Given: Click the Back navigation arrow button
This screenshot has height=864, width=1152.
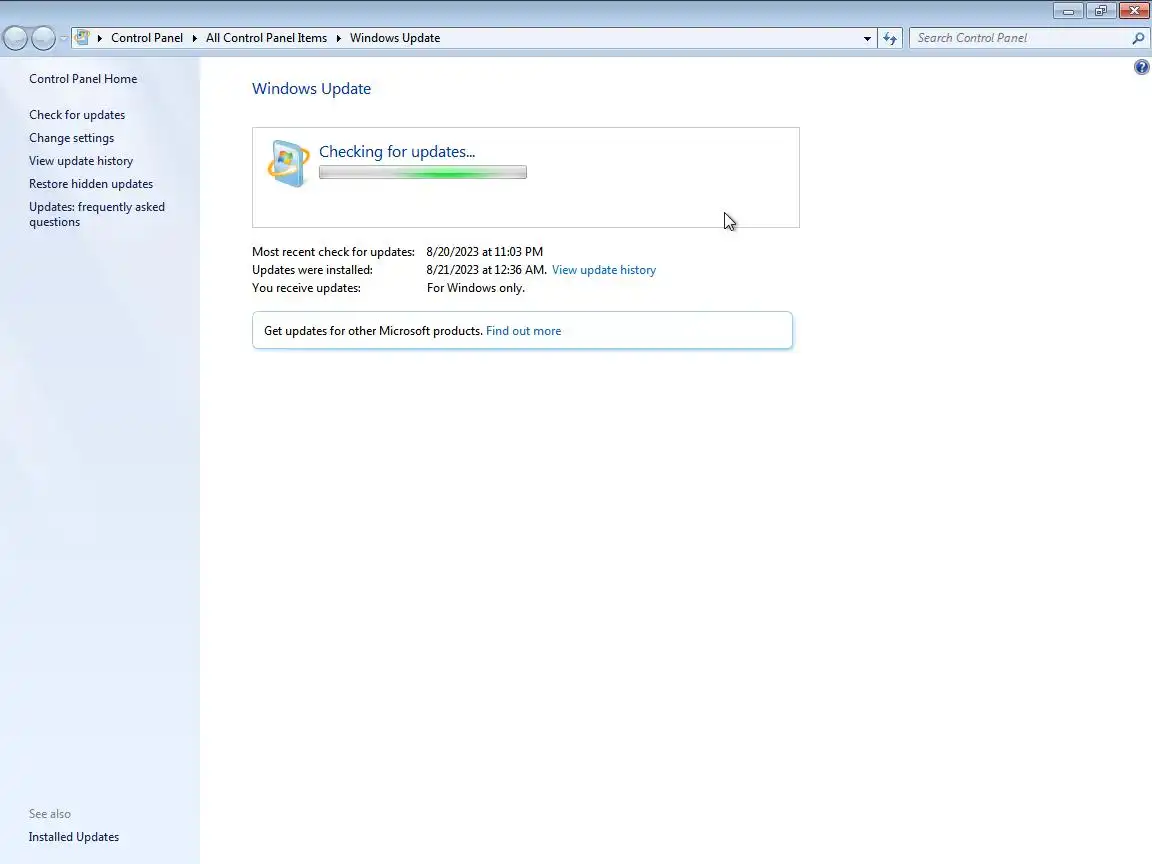Looking at the screenshot, I should tap(15, 38).
